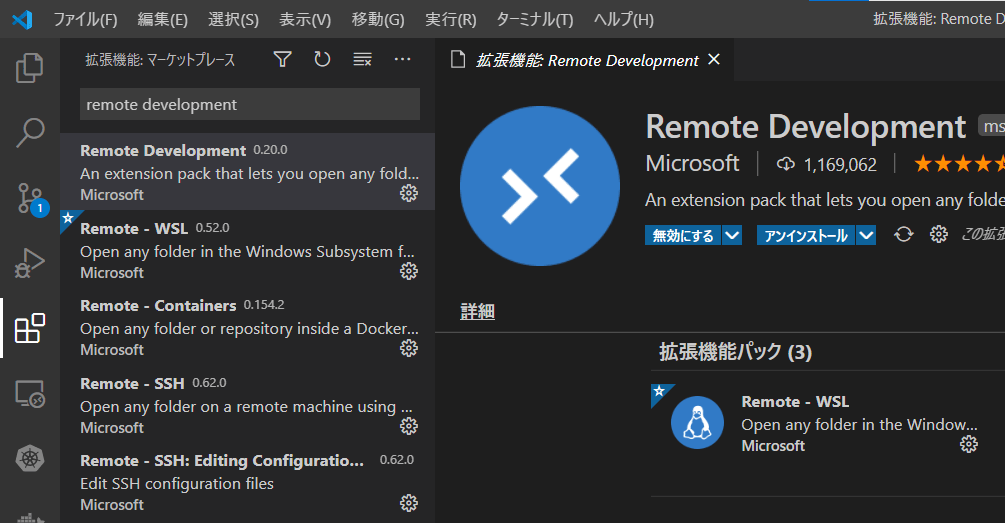Screen dimensions: 1005x523
Task: Open gear menu for SSH Editing Configuration
Action: pos(409,503)
